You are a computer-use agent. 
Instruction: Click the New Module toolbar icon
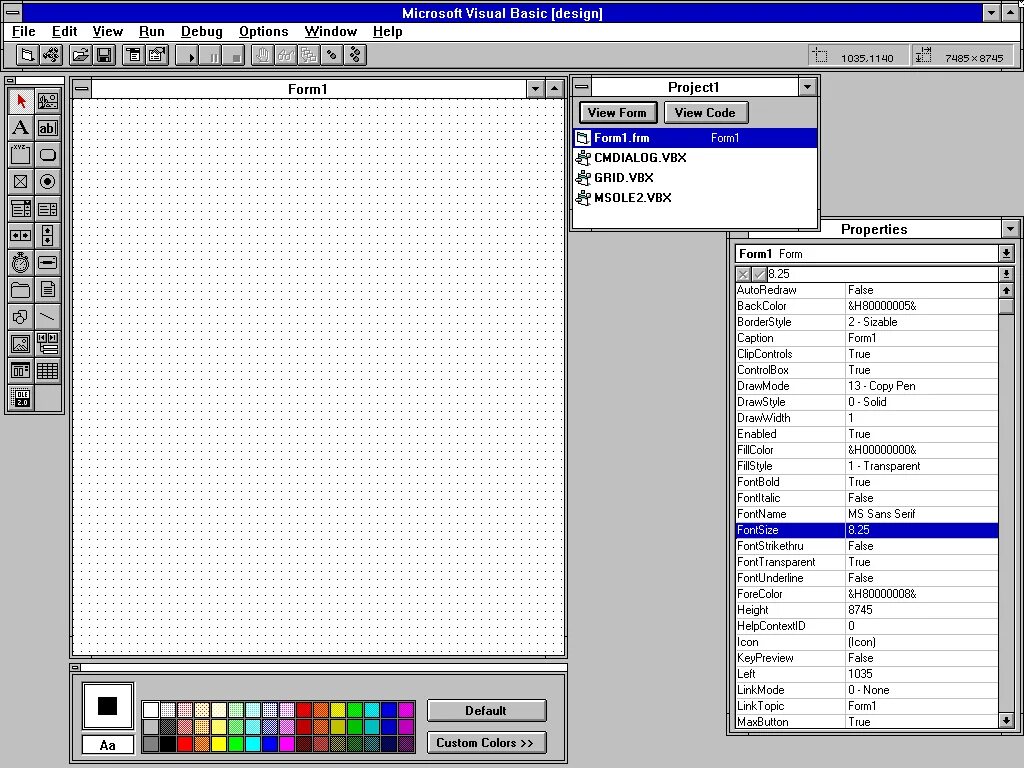(51, 56)
